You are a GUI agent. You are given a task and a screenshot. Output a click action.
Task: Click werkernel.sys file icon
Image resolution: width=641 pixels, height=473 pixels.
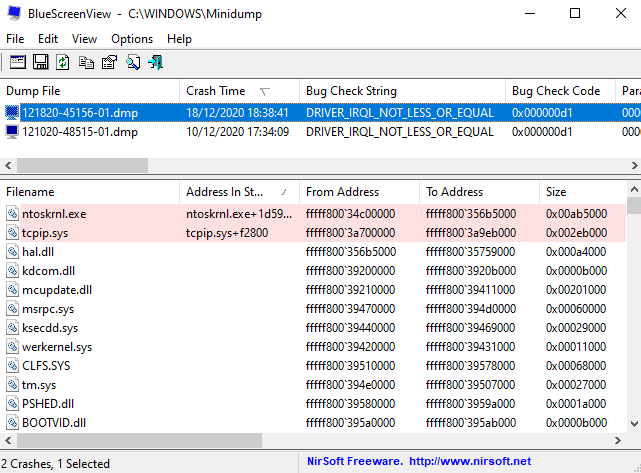(x=12, y=347)
